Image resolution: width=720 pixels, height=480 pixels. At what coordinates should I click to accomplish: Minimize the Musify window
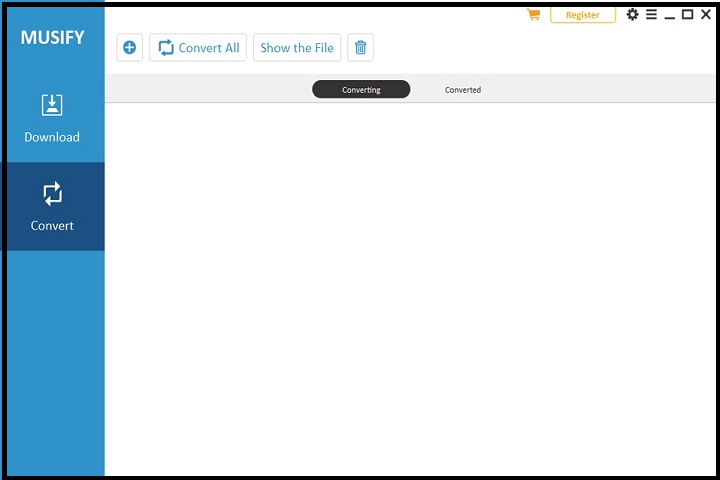[669, 16]
